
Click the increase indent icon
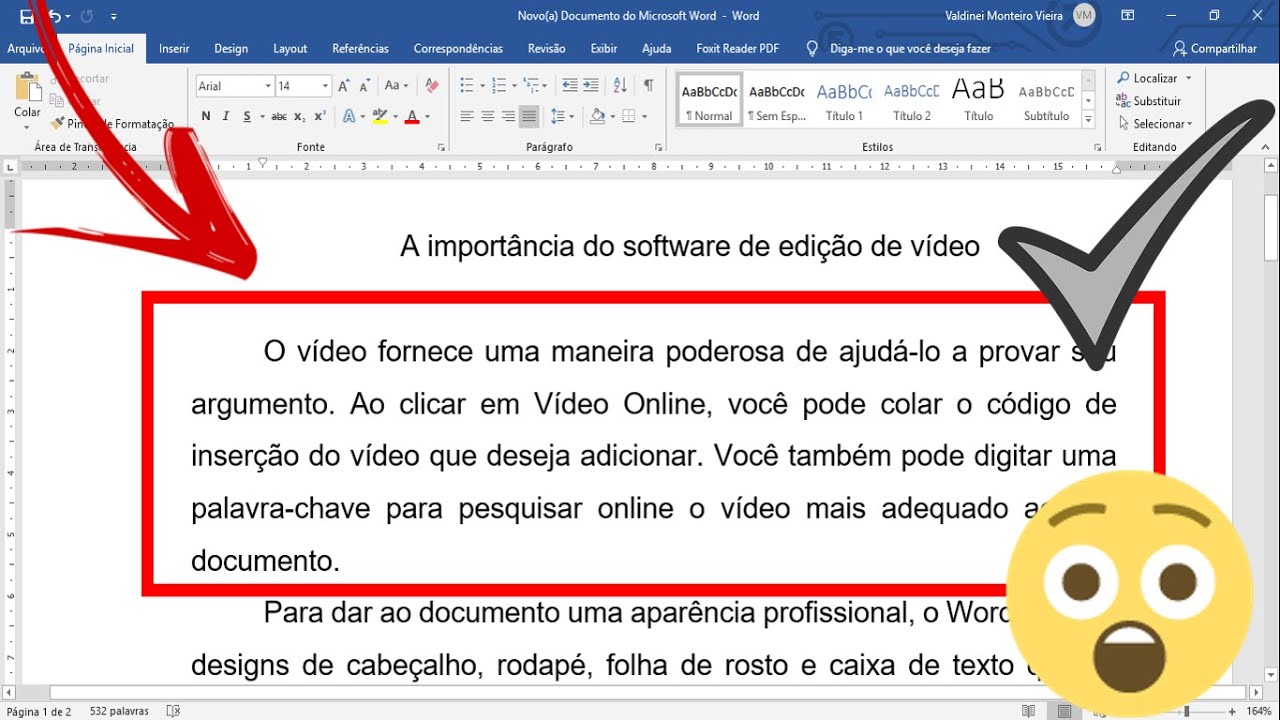point(591,86)
